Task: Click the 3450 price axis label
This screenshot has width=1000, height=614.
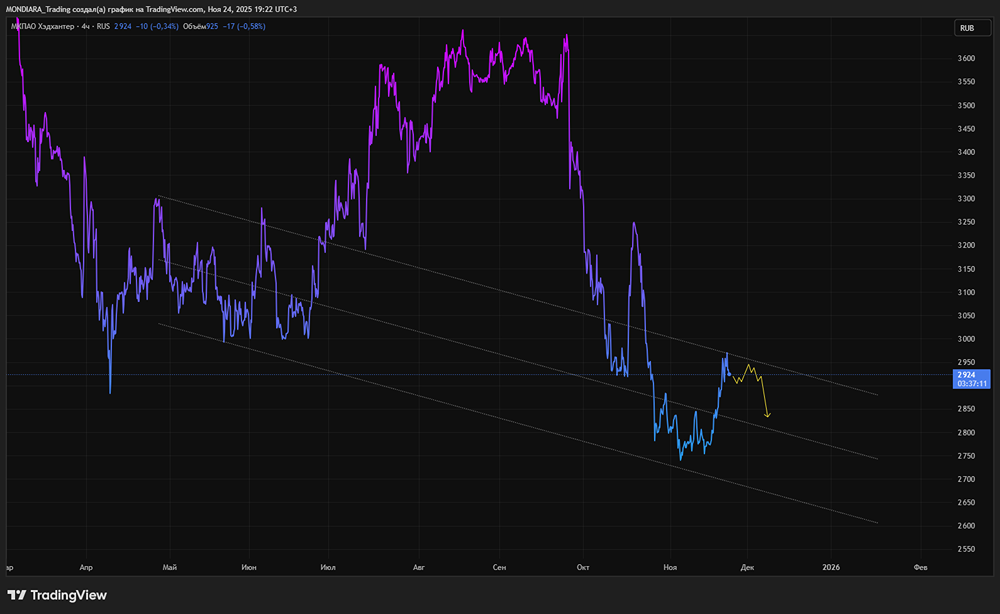Action: click(966, 129)
